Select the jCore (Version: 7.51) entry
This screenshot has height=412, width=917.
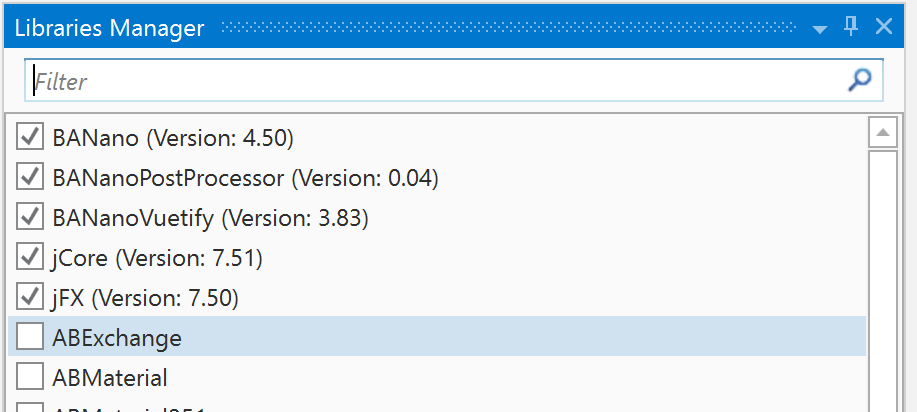pyautogui.click(x=156, y=258)
